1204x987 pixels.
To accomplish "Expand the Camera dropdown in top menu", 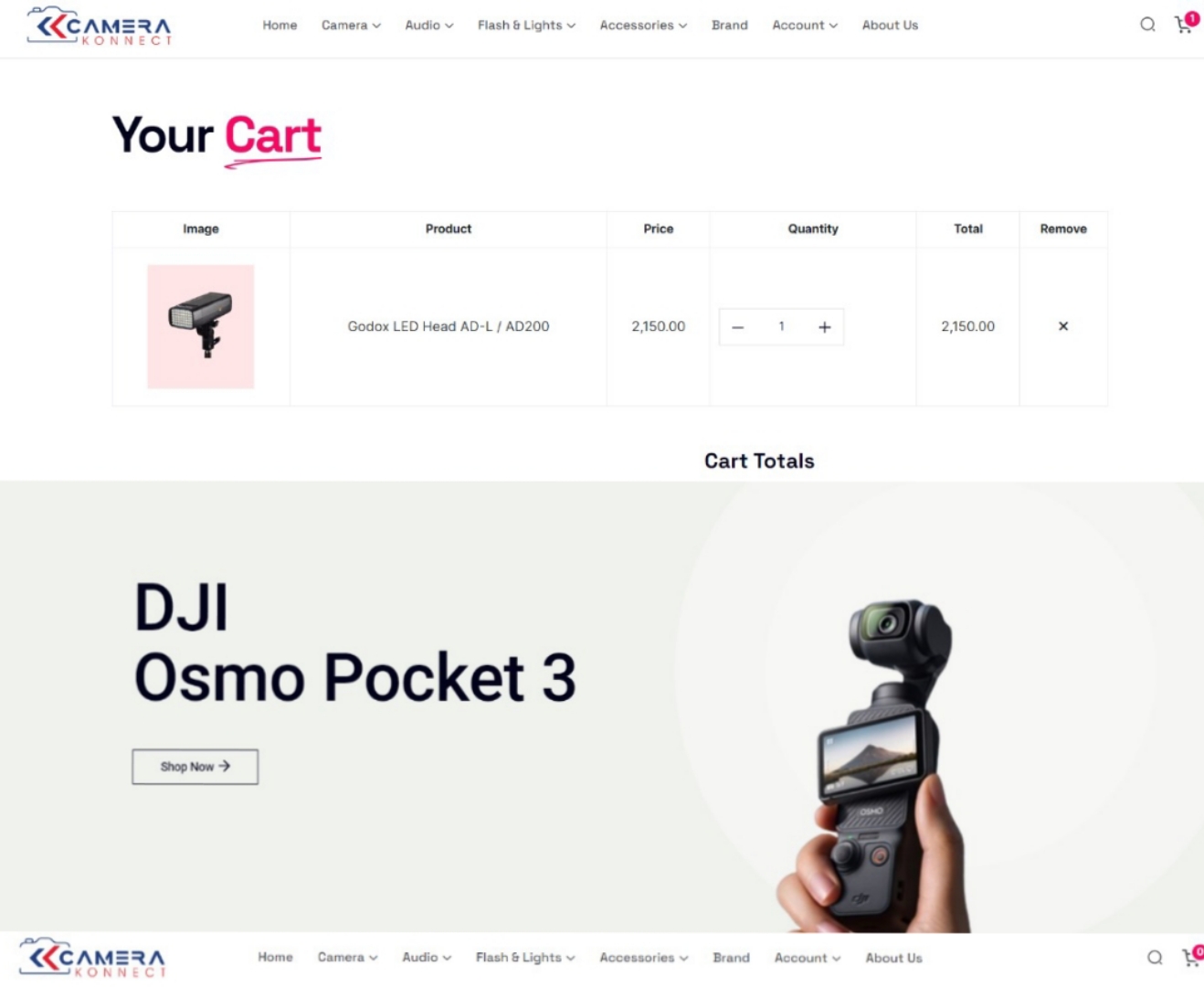I will coord(351,26).
